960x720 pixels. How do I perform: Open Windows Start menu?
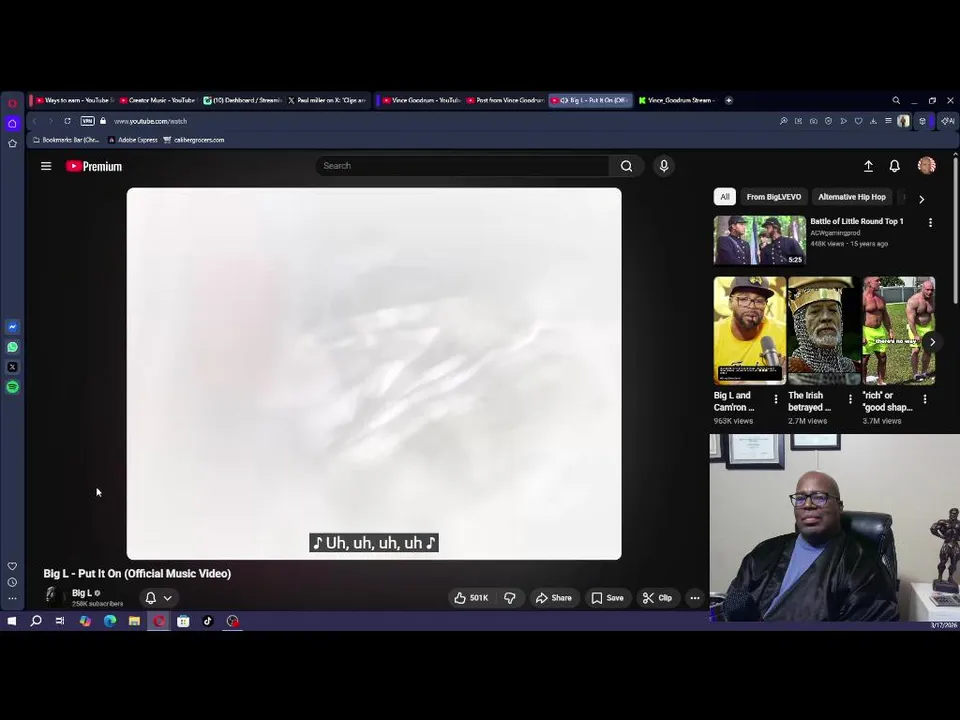pyautogui.click(x=12, y=621)
